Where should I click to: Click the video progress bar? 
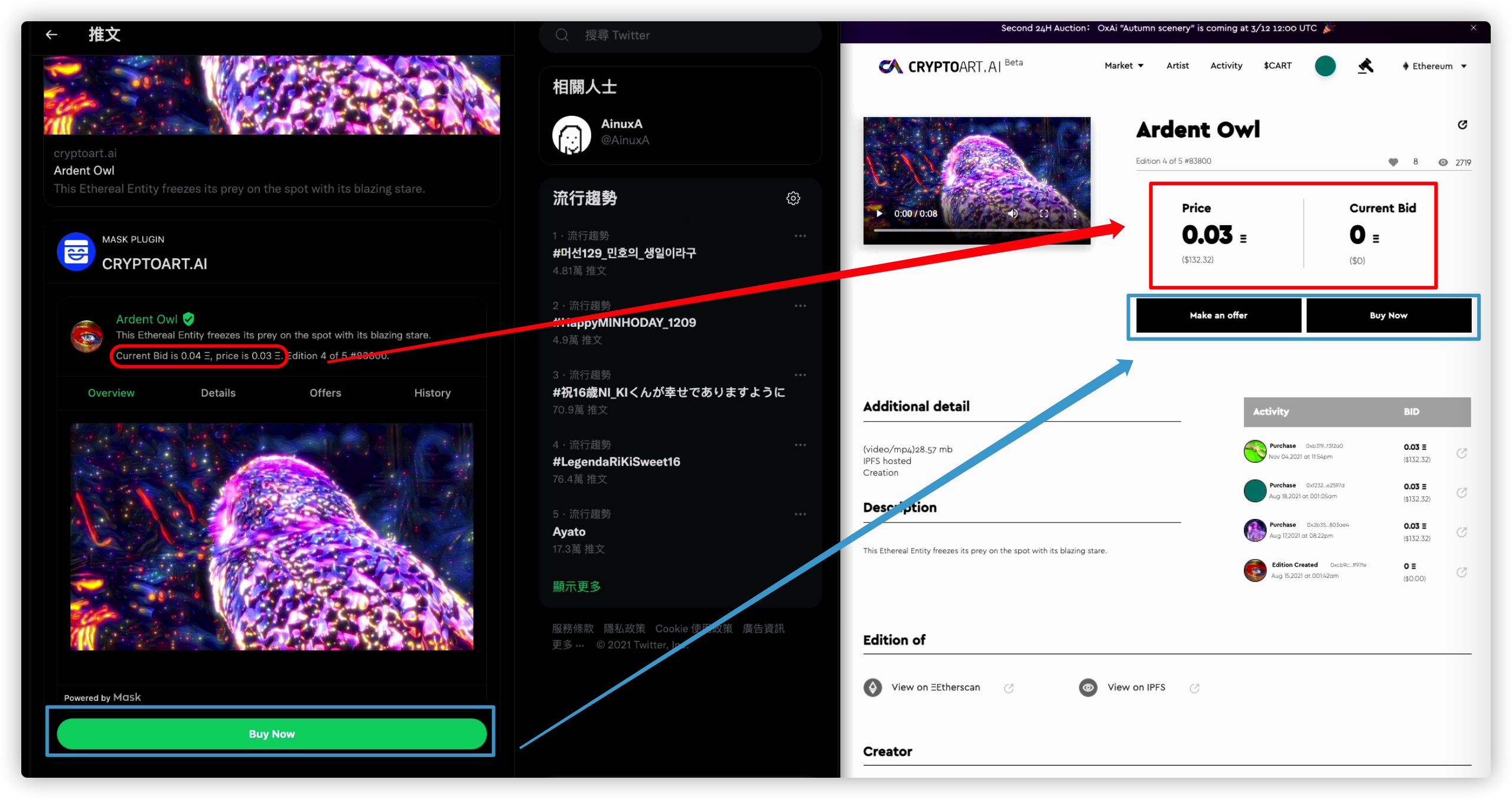975,229
